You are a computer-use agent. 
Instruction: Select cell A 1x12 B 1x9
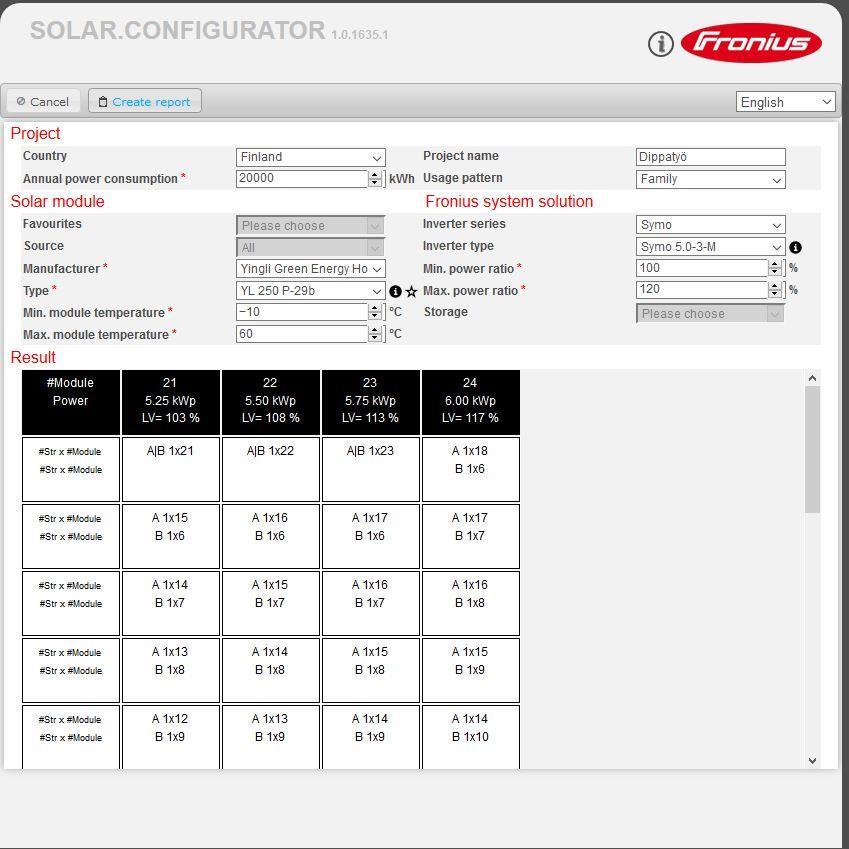tap(171, 737)
